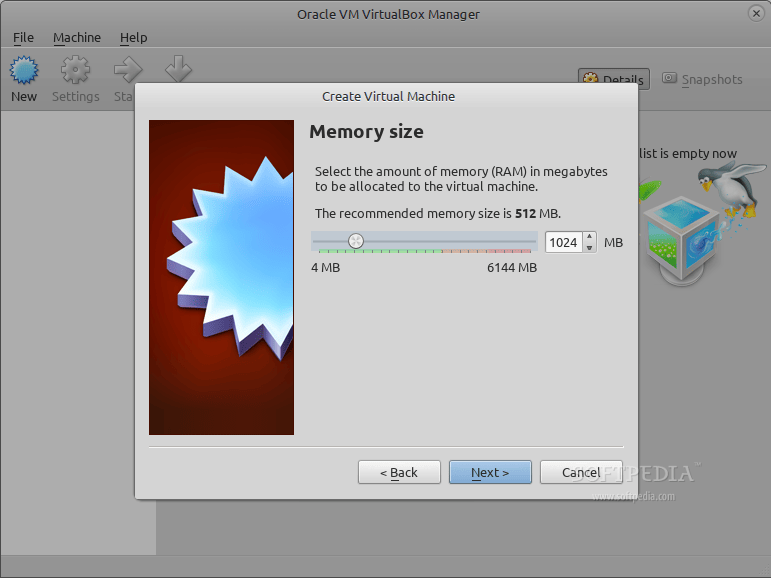Open the File menu
The height and width of the screenshot is (578, 771).
coord(23,37)
